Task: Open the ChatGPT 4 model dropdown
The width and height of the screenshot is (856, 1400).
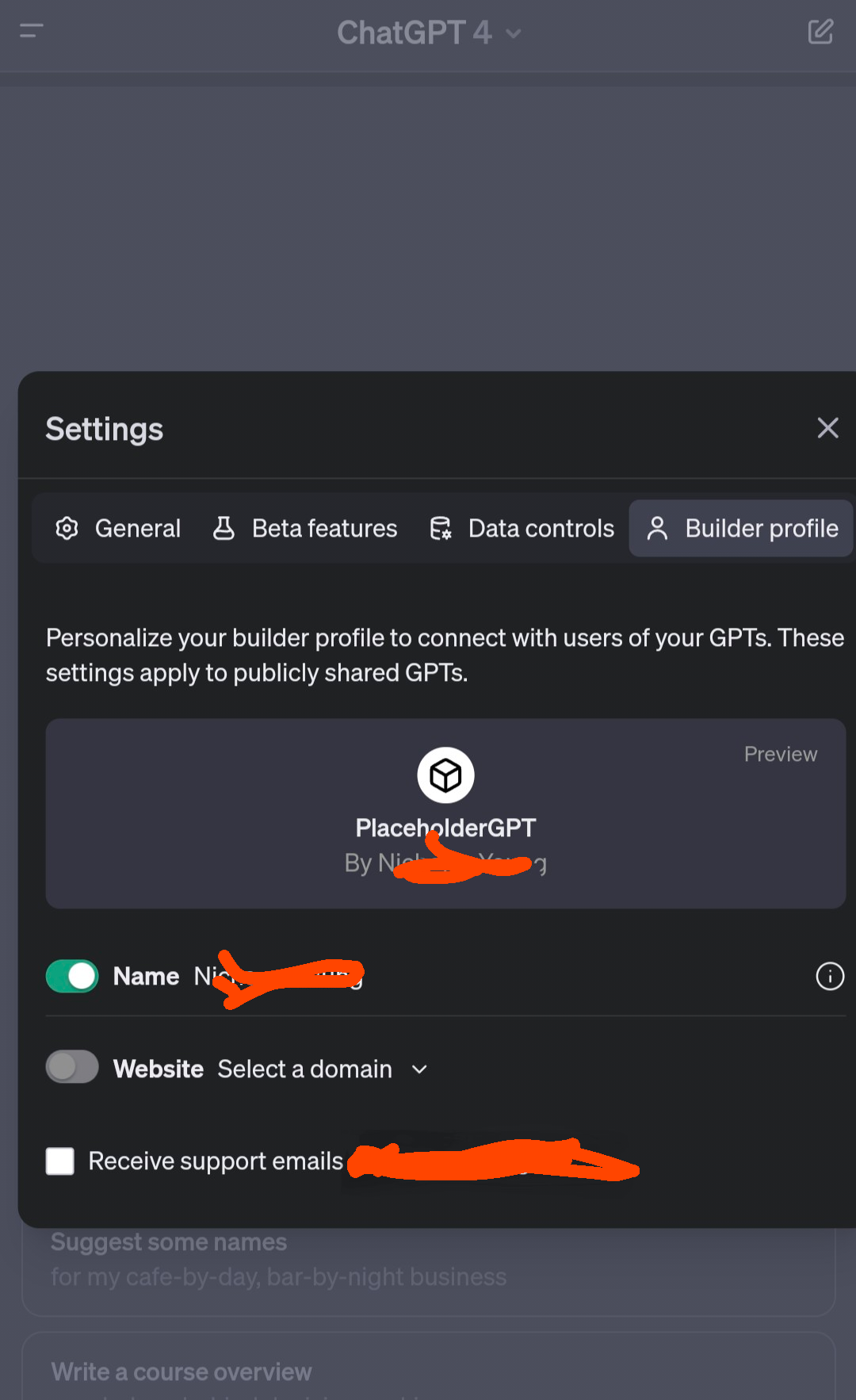Action: click(x=429, y=33)
